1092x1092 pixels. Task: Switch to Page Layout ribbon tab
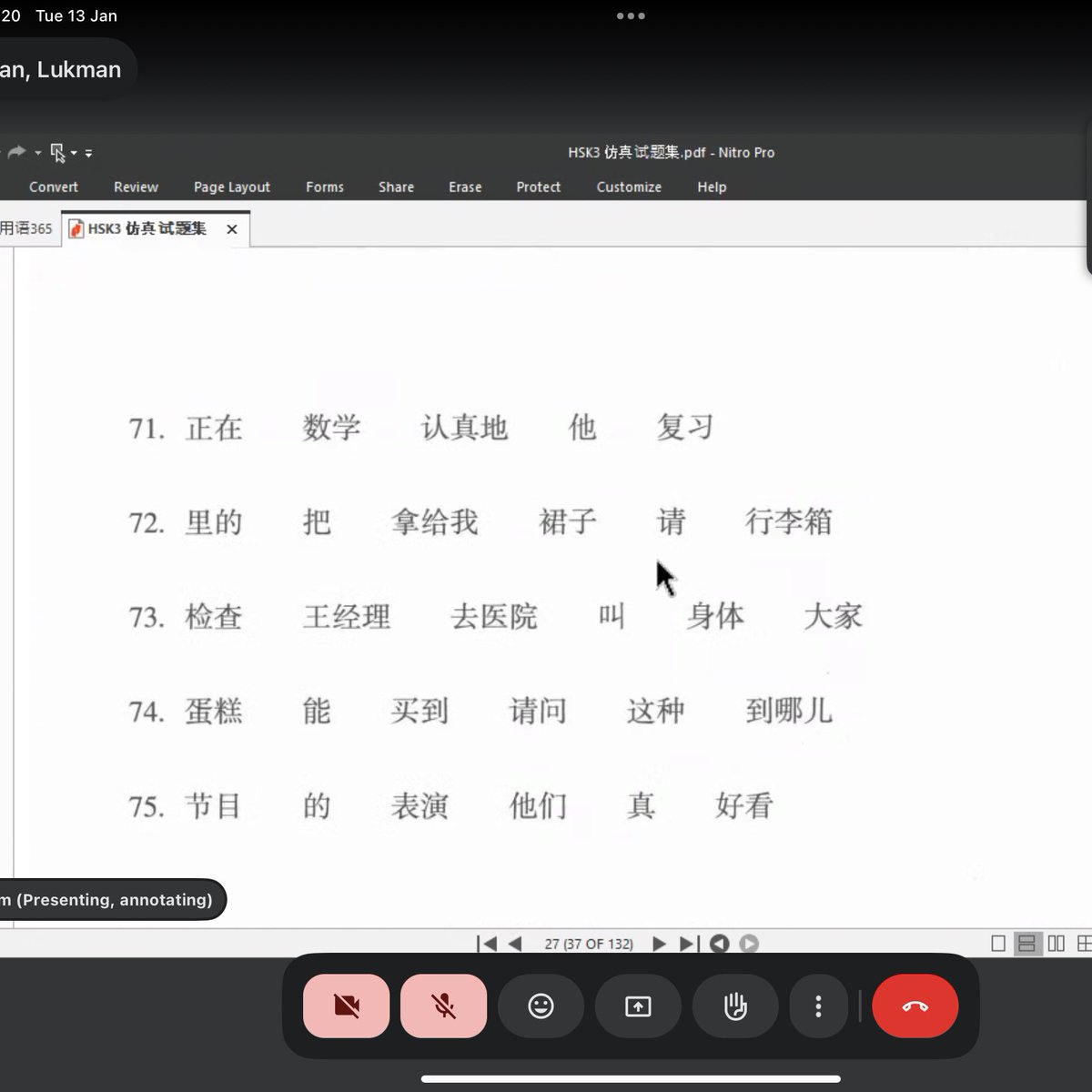pyautogui.click(x=232, y=187)
